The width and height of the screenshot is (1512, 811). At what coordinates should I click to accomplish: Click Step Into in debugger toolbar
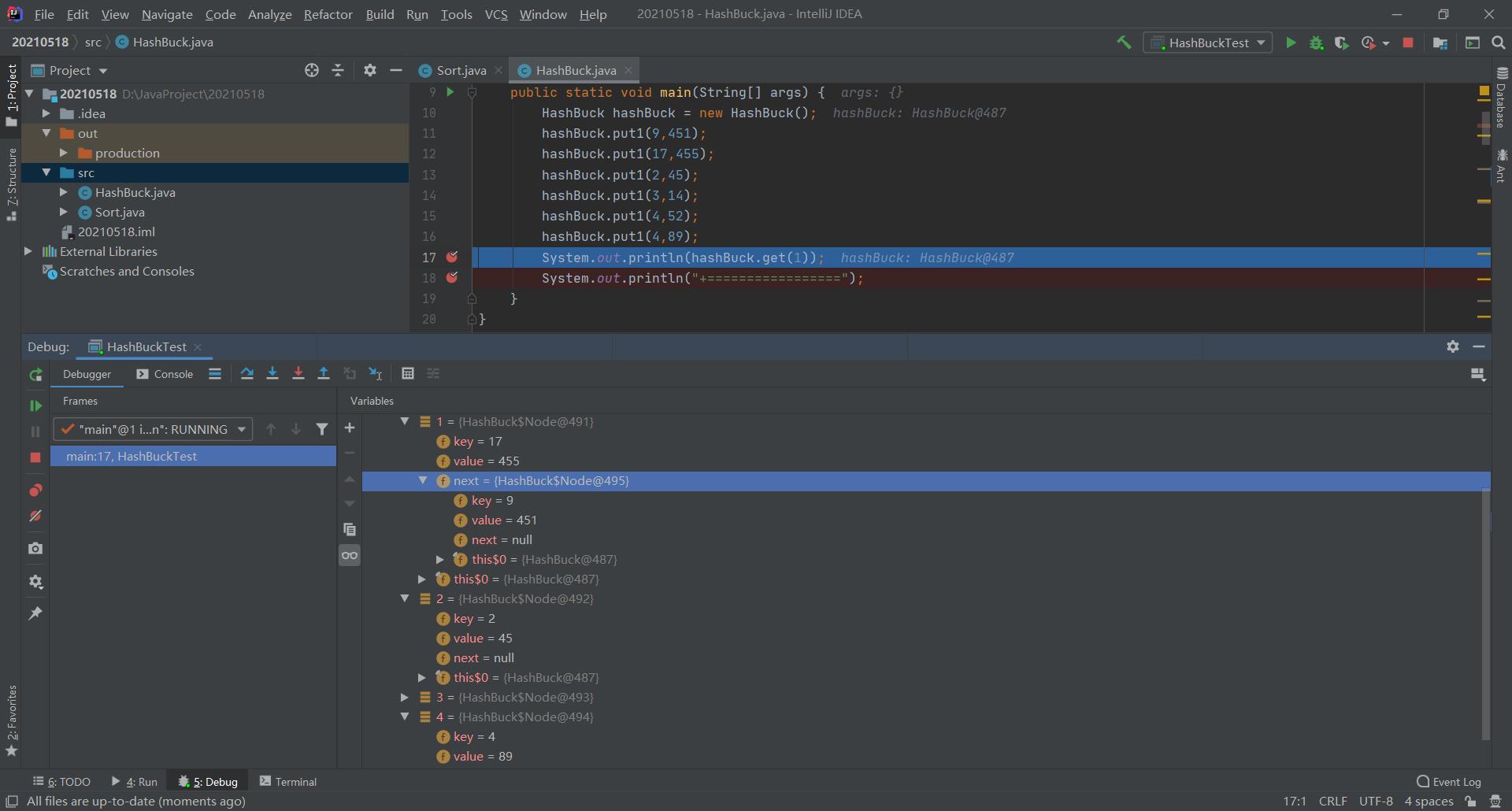pyautogui.click(x=272, y=374)
